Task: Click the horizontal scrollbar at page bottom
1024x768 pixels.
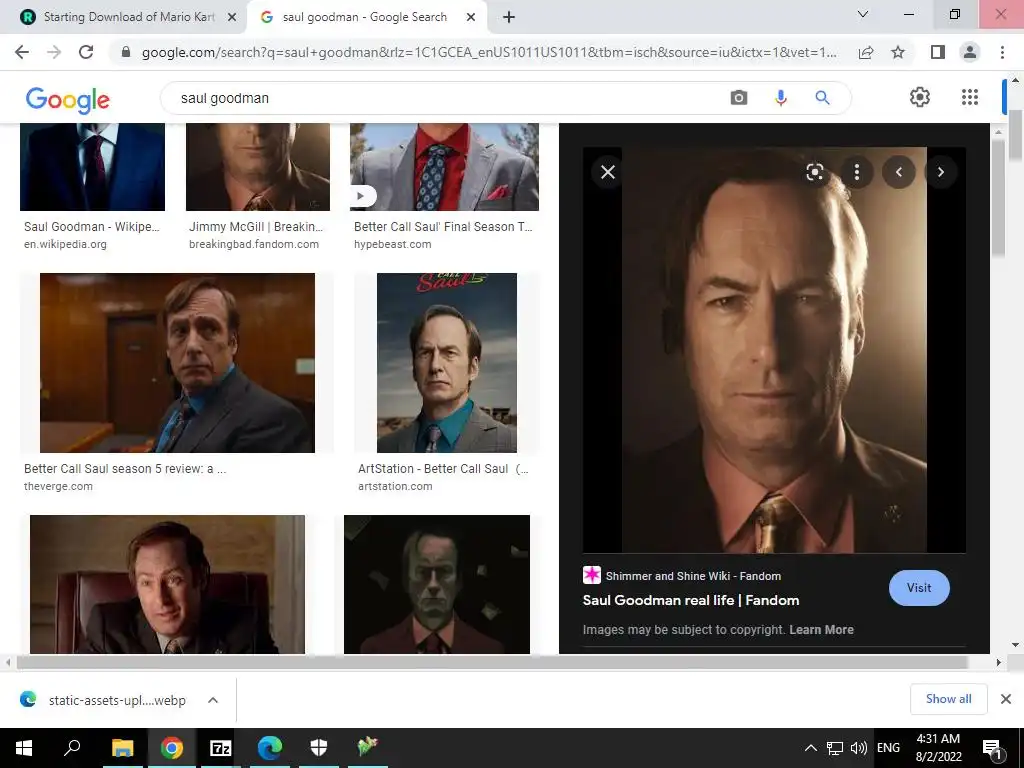Action: [492, 662]
